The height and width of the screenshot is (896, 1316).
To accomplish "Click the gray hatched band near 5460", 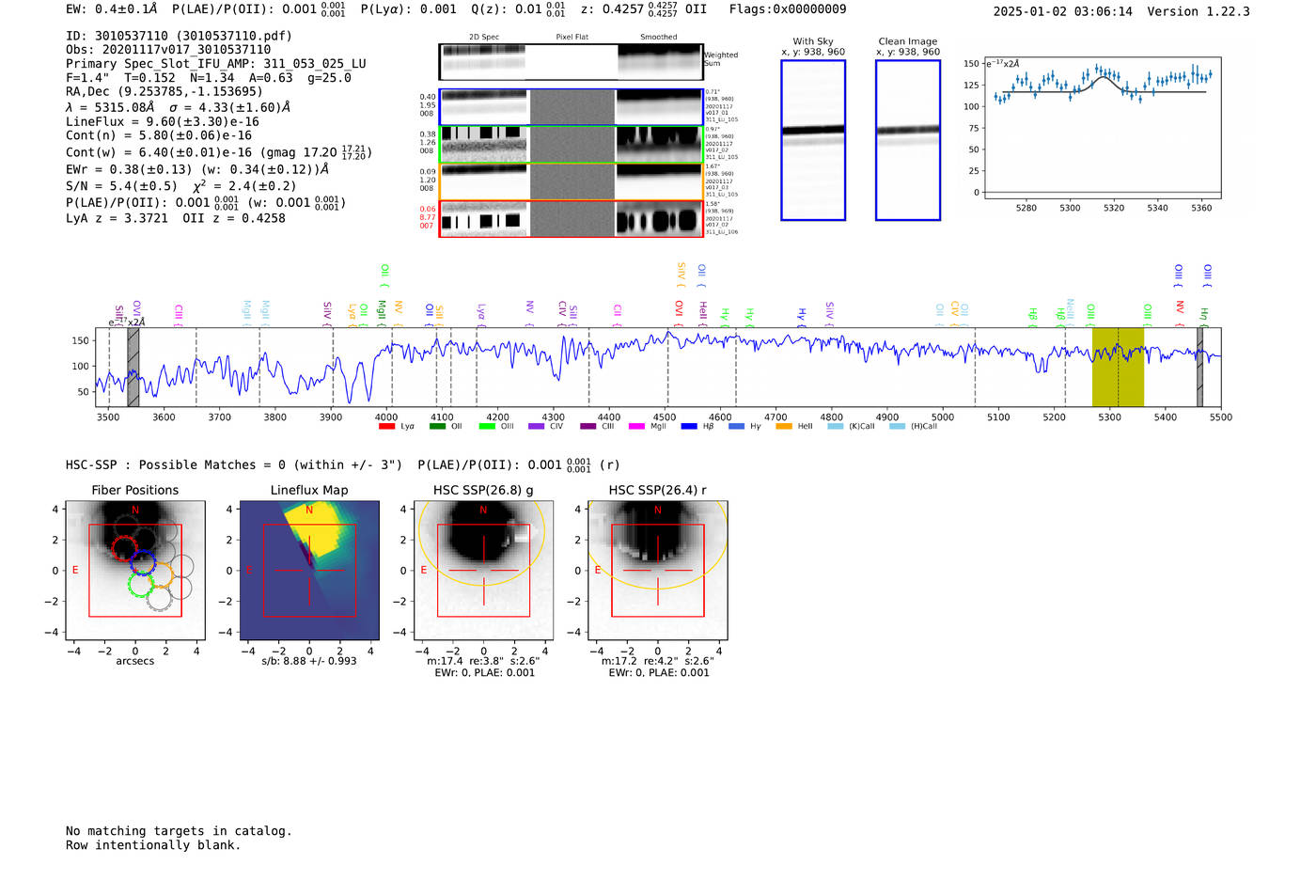I will coord(1199,368).
